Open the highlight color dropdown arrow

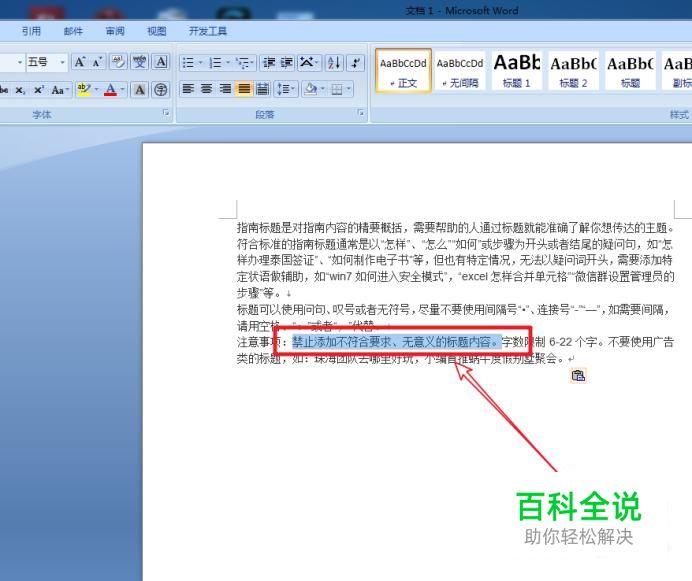point(96,90)
